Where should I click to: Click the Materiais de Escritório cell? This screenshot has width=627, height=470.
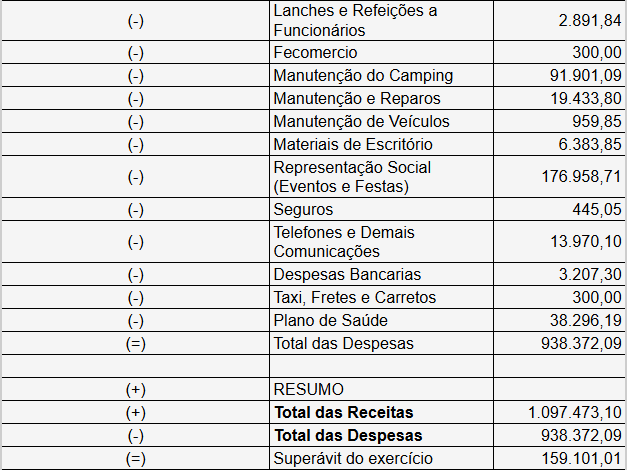[381, 144]
